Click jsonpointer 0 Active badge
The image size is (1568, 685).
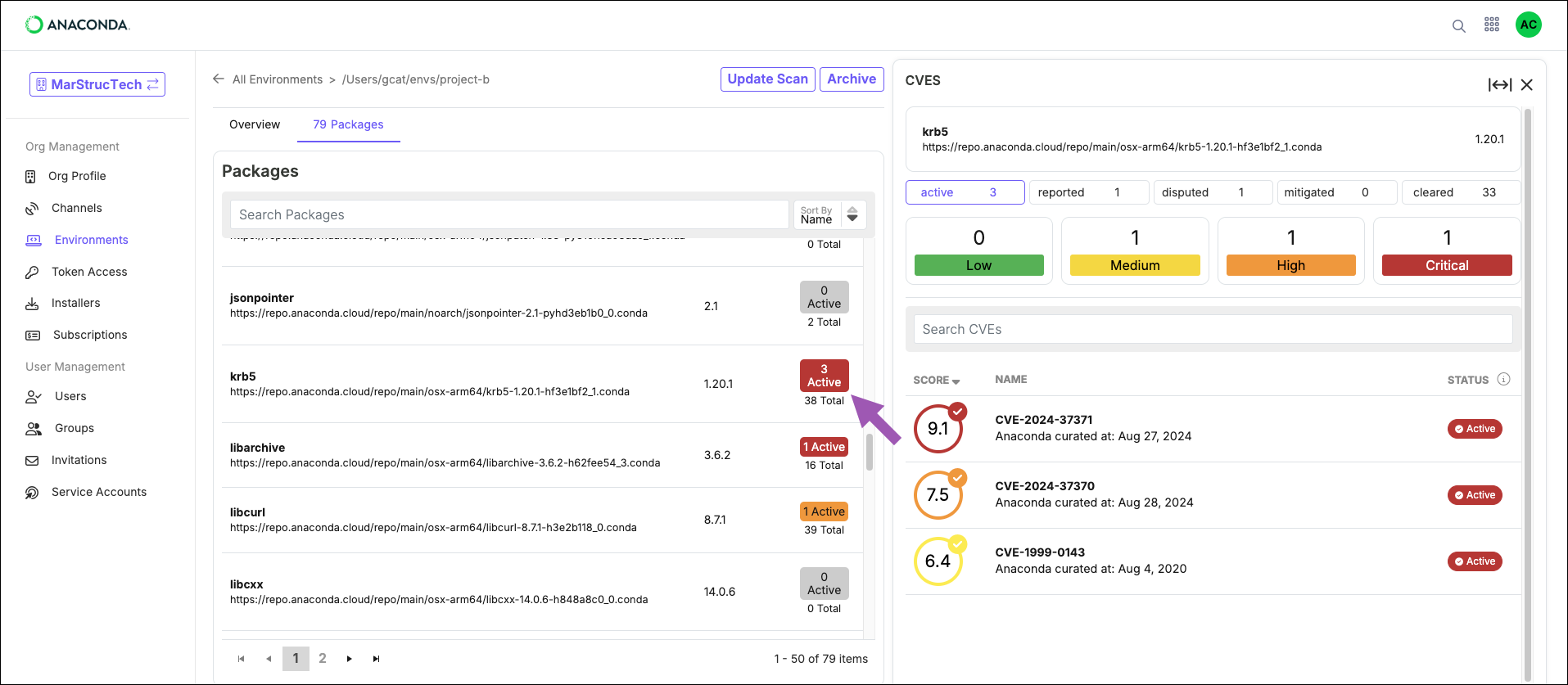824,297
